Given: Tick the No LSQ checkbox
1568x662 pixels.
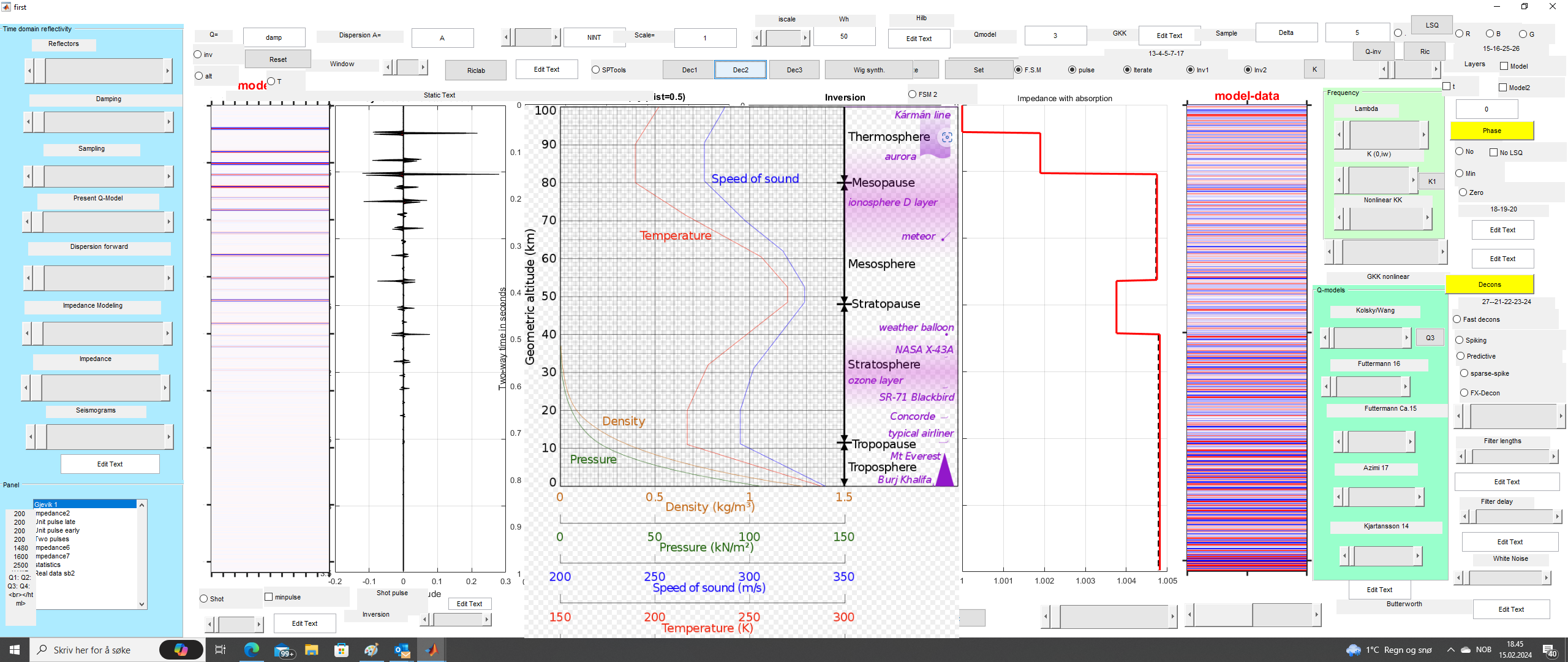Looking at the screenshot, I should (x=1493, y=153).
